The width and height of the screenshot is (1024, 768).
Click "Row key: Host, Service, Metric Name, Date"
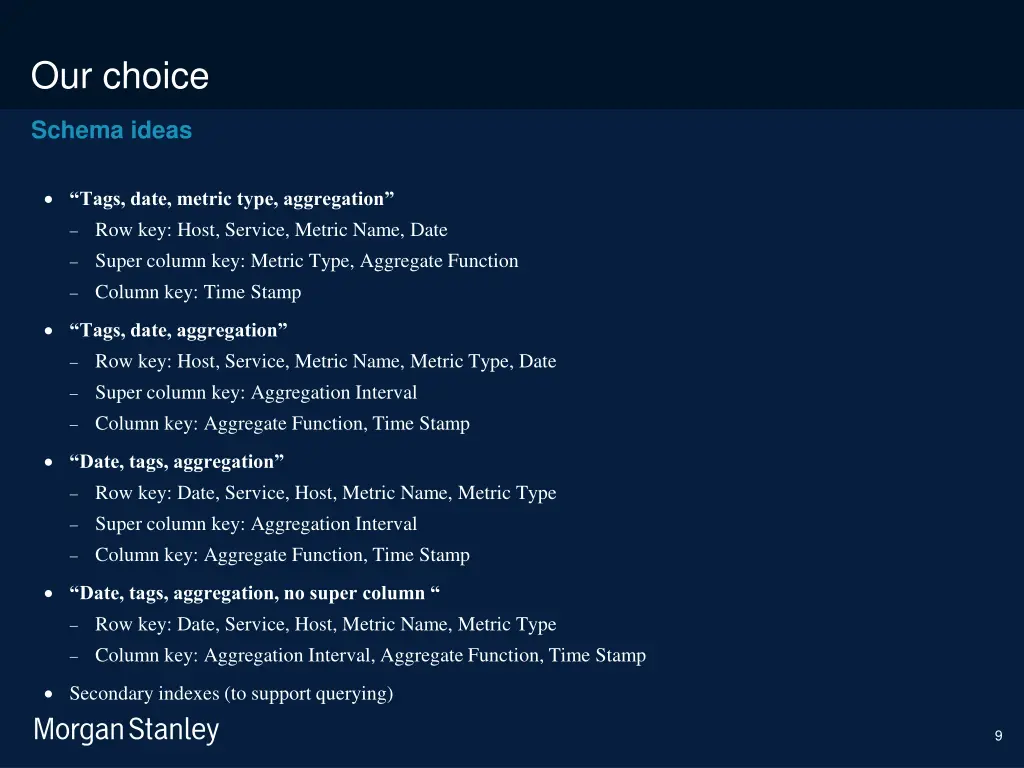[271, 230]
